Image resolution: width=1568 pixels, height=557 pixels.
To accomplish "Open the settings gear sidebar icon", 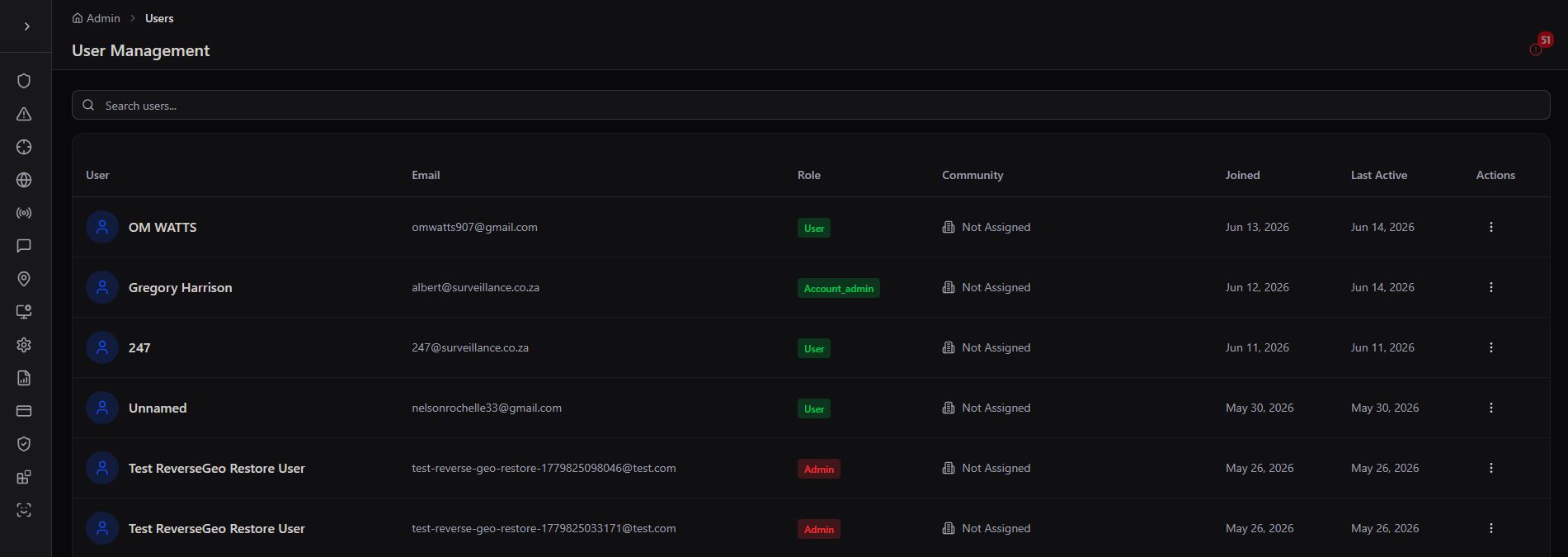I will [24, 345].
